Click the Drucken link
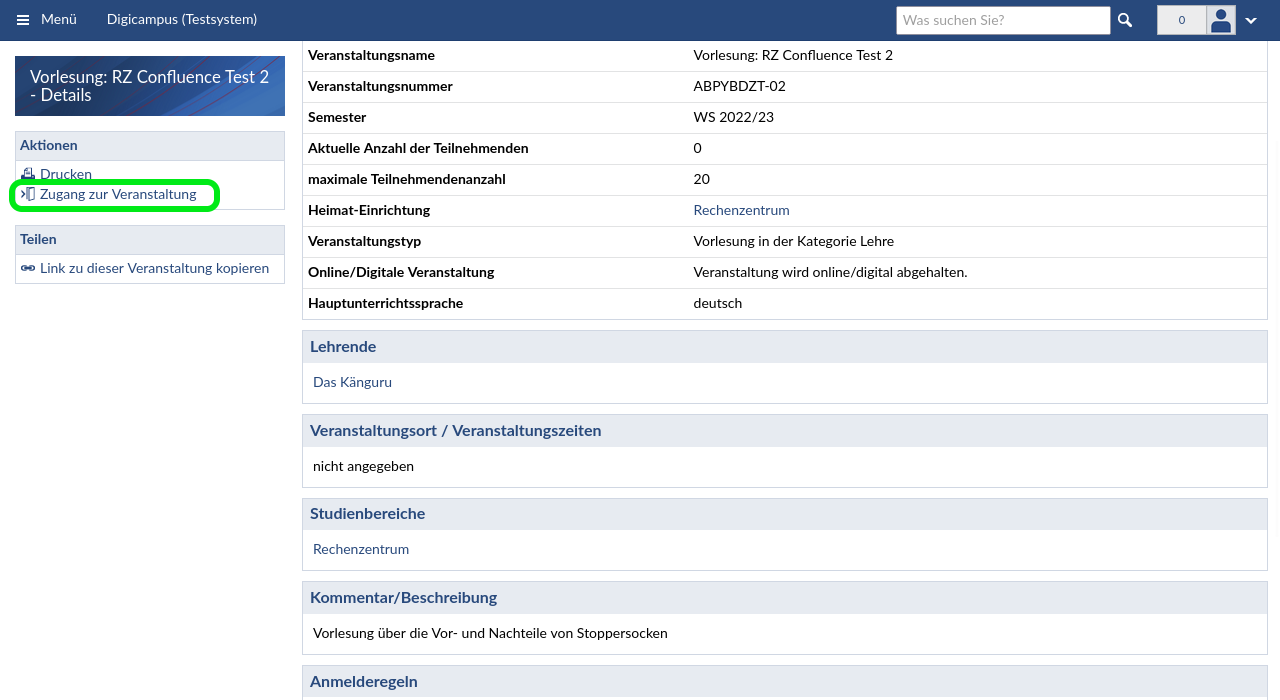 click(x=66, y=174)
